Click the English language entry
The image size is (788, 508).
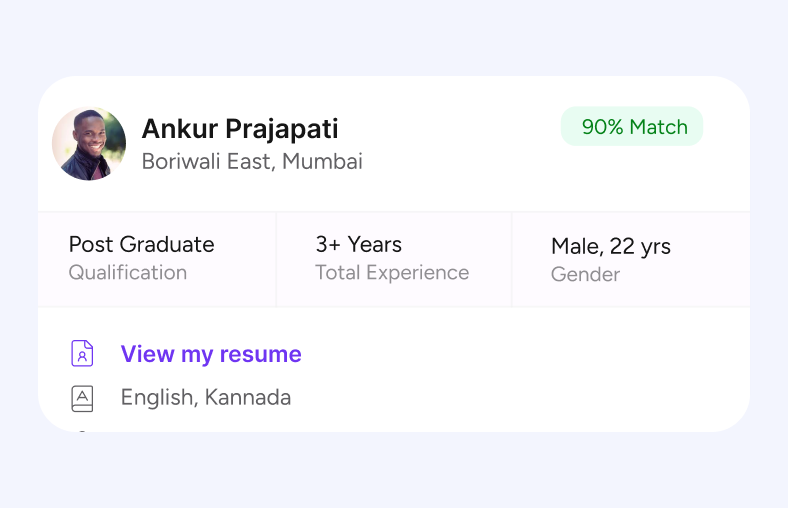tap(158, 398)
